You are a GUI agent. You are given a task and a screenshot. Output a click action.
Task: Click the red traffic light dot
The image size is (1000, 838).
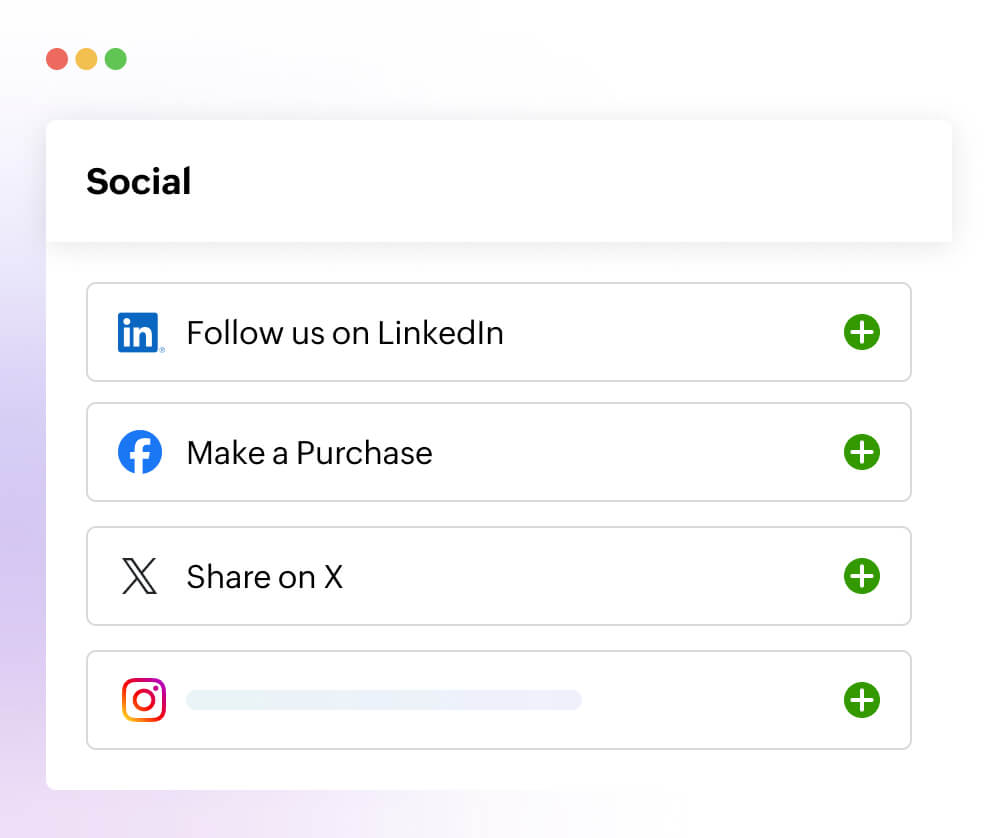pos(57,59)
